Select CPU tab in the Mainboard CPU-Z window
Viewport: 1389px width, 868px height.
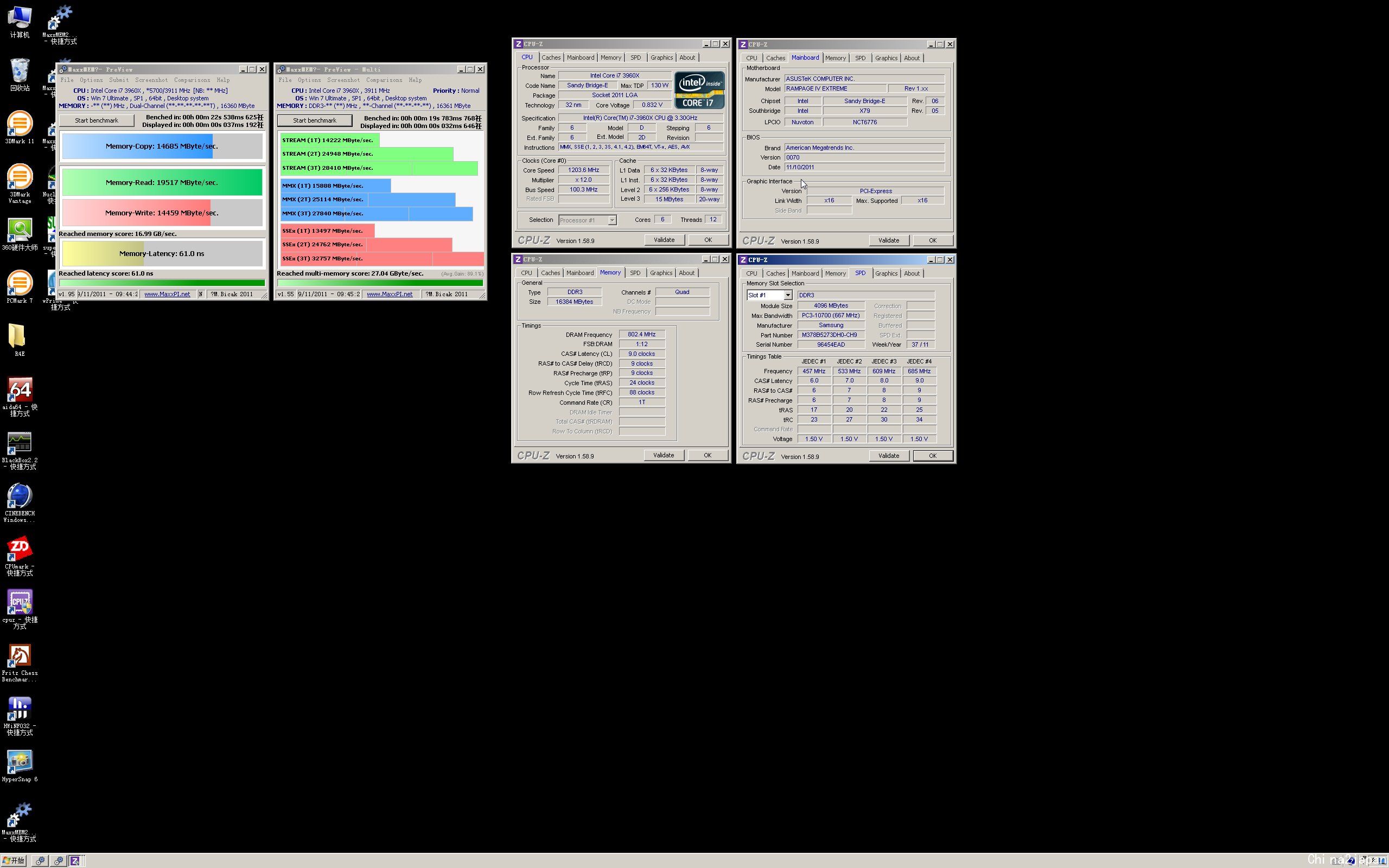coord(751,58)
